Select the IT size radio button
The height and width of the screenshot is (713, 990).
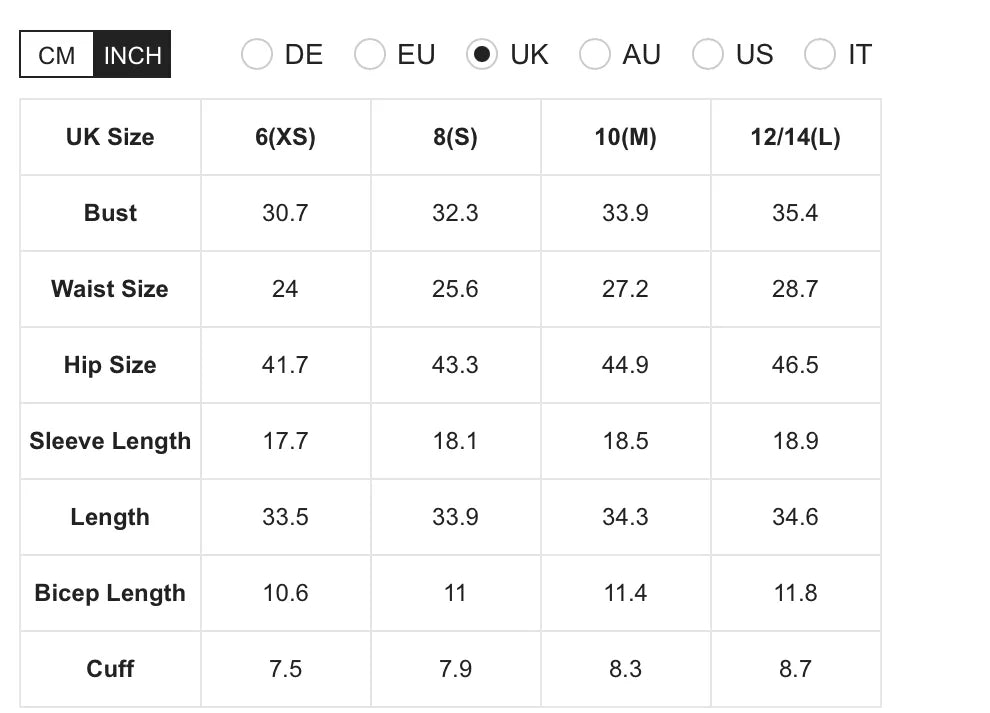820,54
